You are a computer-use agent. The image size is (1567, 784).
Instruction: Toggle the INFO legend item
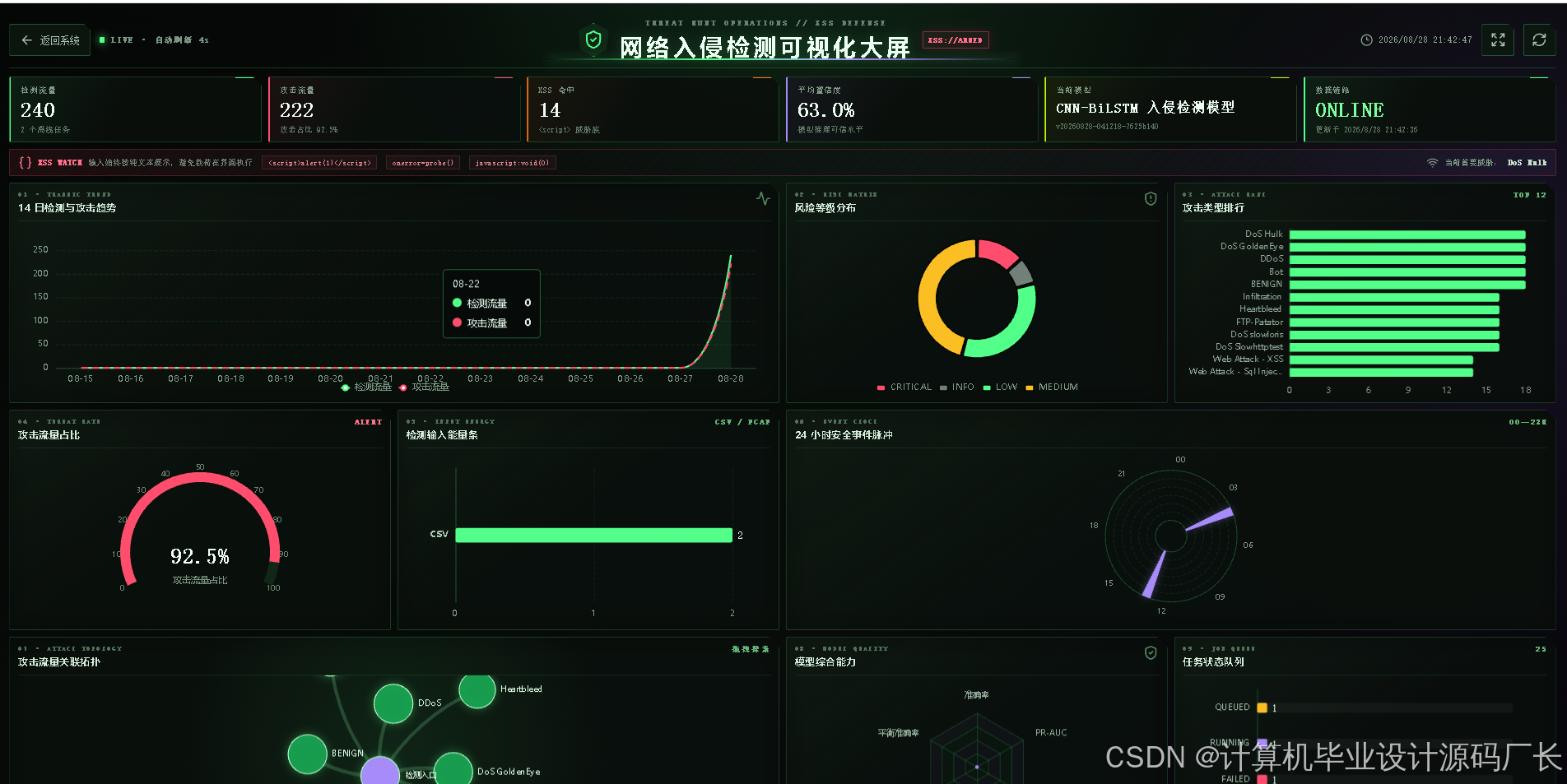(957, 387)
